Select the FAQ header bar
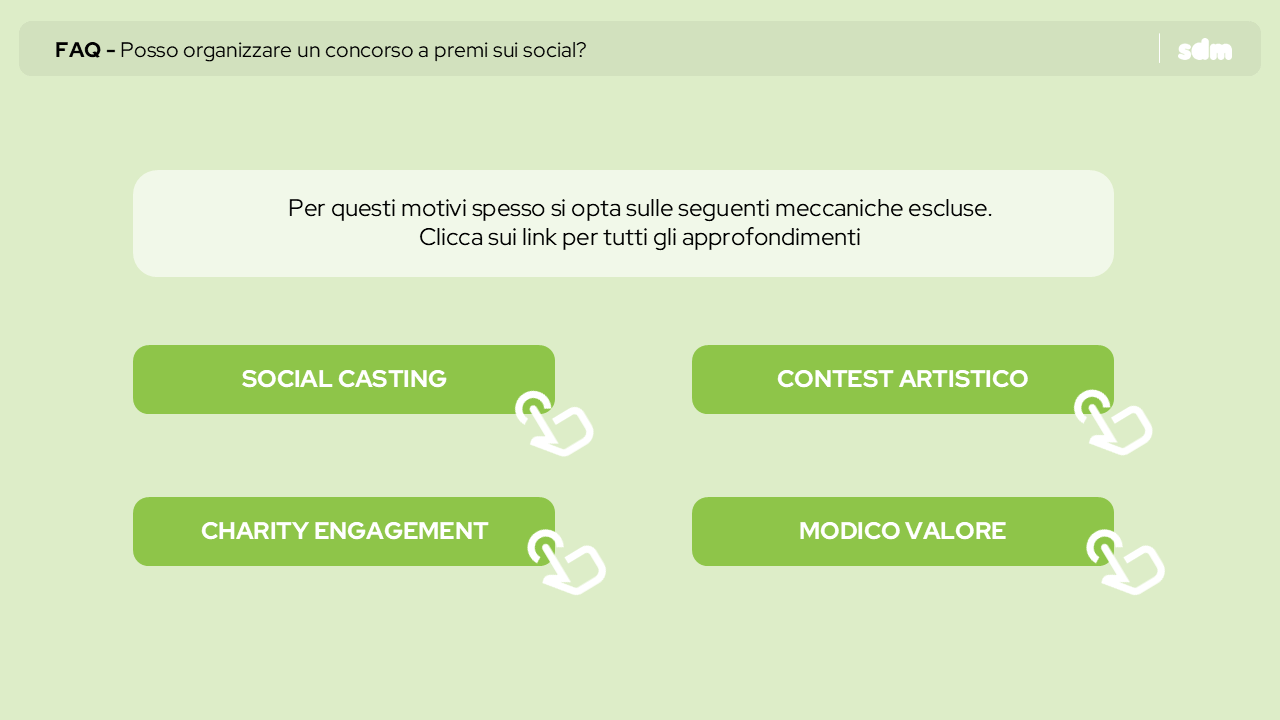This screenshot has height=720, width=1280. point(640,49)
